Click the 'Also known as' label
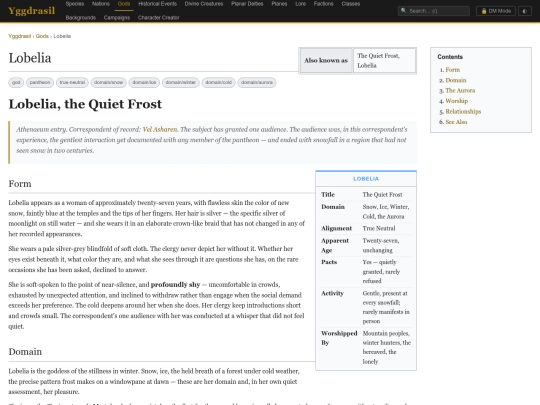This screenshot has width=540, height=405. coord(326,60)
